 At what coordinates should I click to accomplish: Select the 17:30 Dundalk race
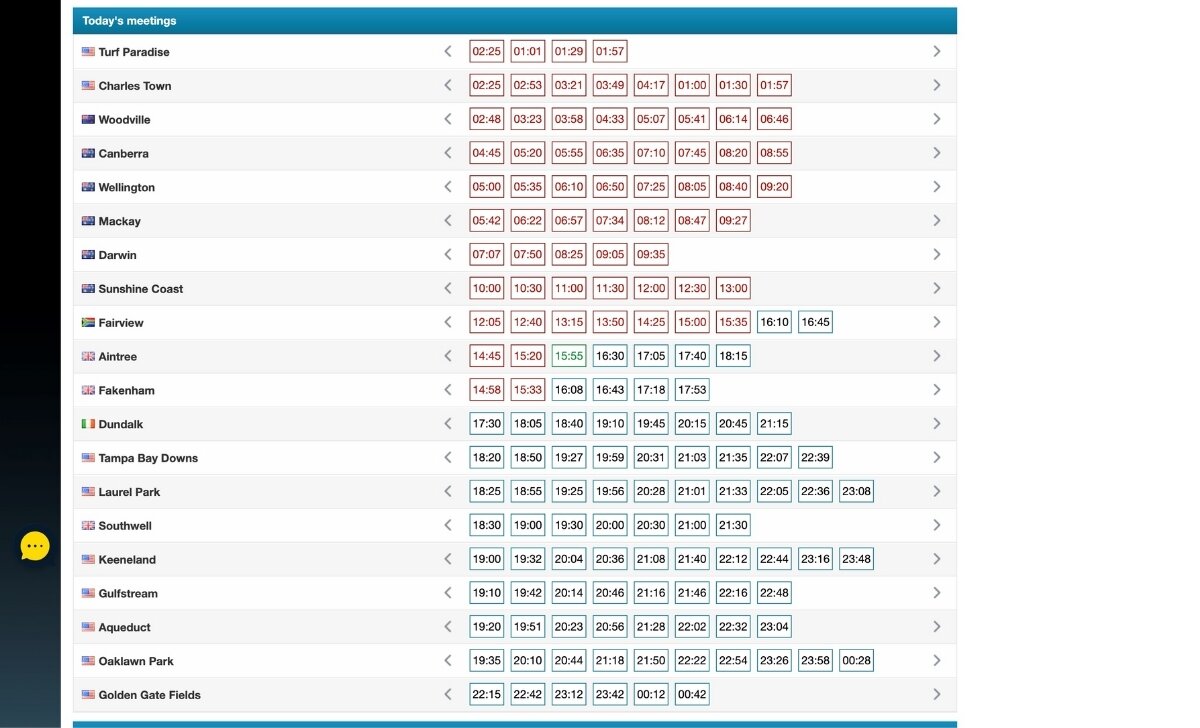(487, 424)
